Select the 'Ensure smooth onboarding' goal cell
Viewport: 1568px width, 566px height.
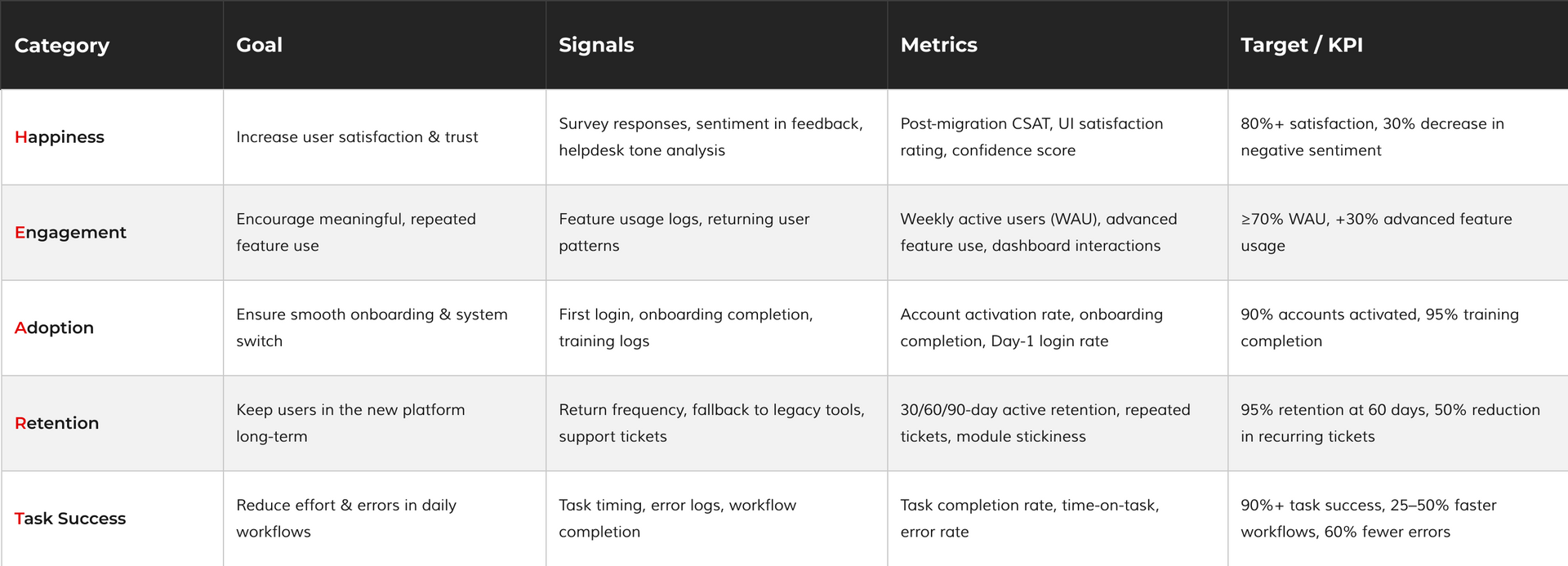[x=372, y=328]
